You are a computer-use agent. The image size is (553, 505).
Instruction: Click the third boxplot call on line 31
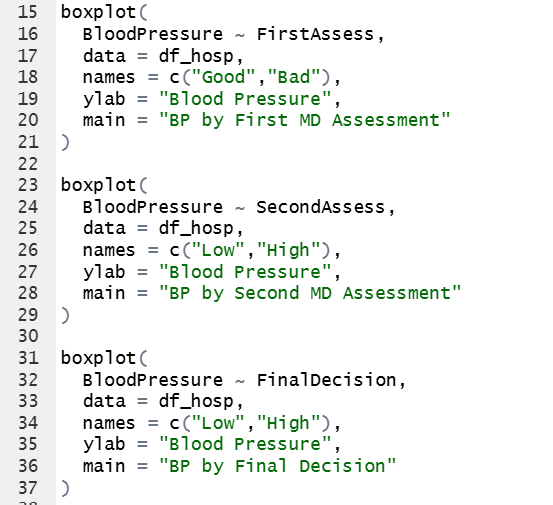pos(98,358)
